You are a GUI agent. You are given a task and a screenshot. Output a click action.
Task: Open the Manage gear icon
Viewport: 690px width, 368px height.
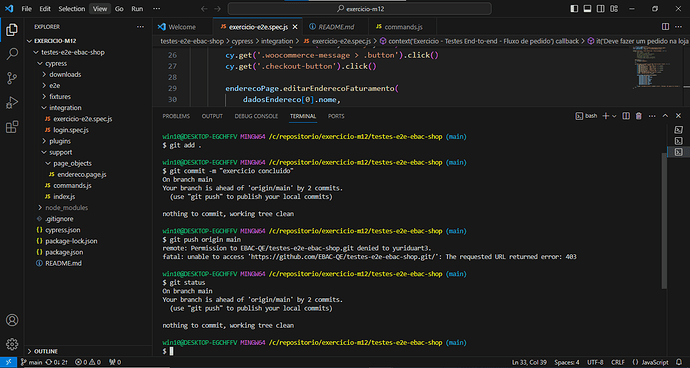pyautogui.click(x=12, y=344)
